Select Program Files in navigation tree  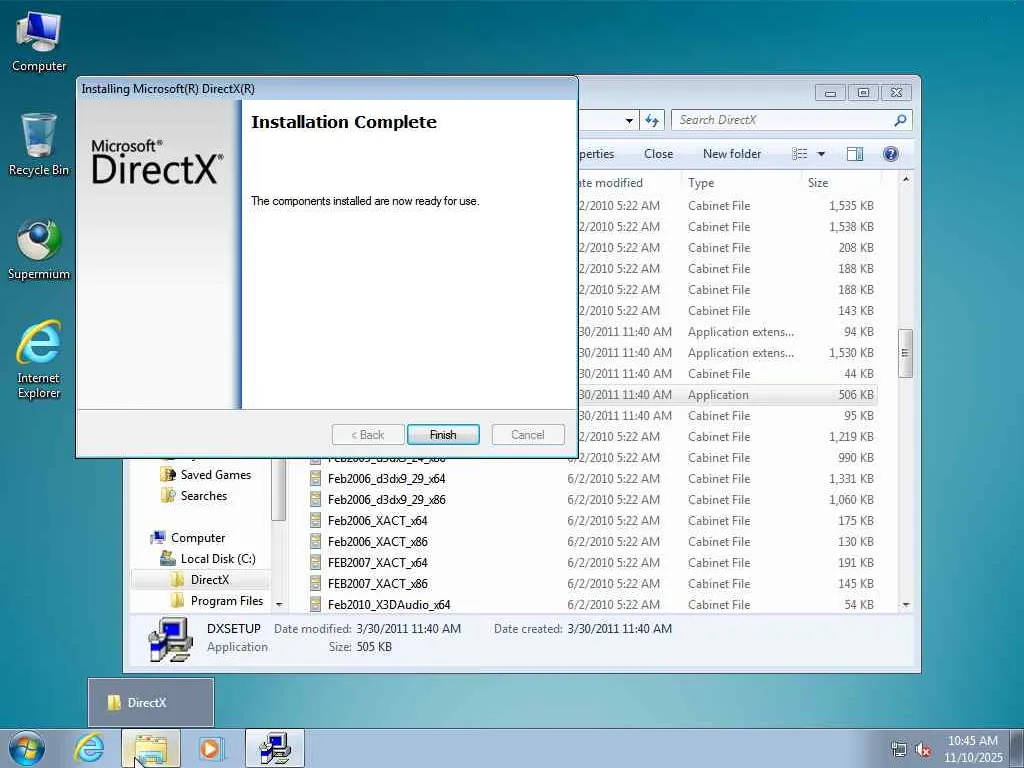point(227,600)
